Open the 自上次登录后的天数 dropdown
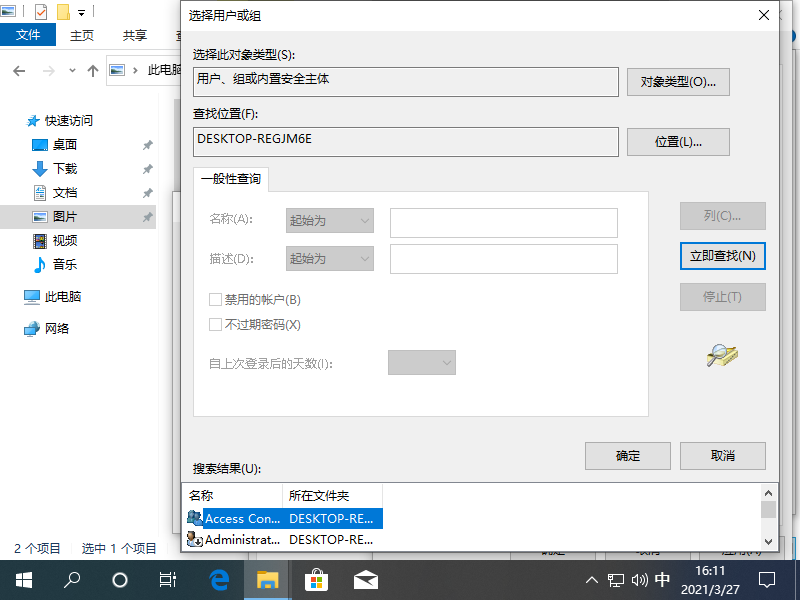Screen dimensions: 800x600 [x=421, y=362]
